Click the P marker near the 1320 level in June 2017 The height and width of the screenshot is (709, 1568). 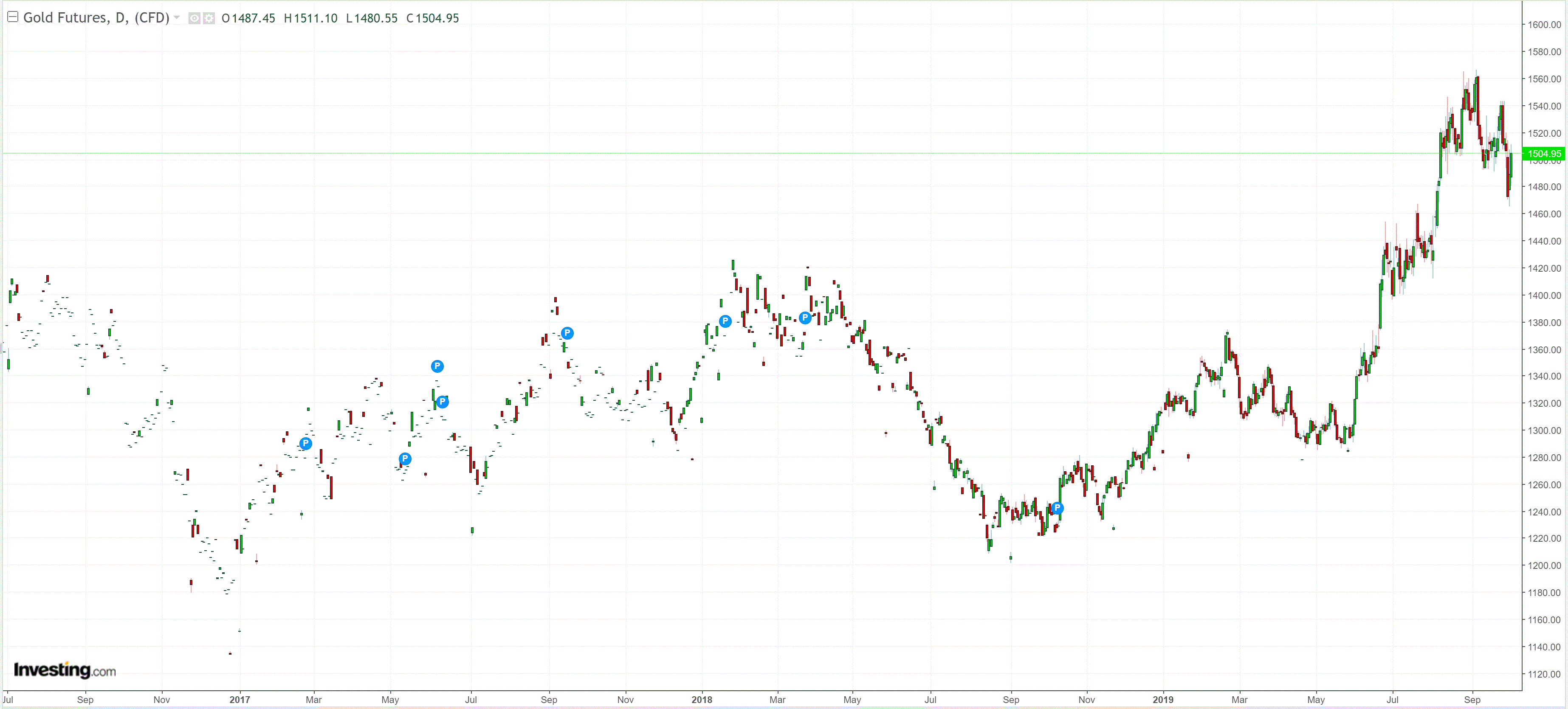443,402
